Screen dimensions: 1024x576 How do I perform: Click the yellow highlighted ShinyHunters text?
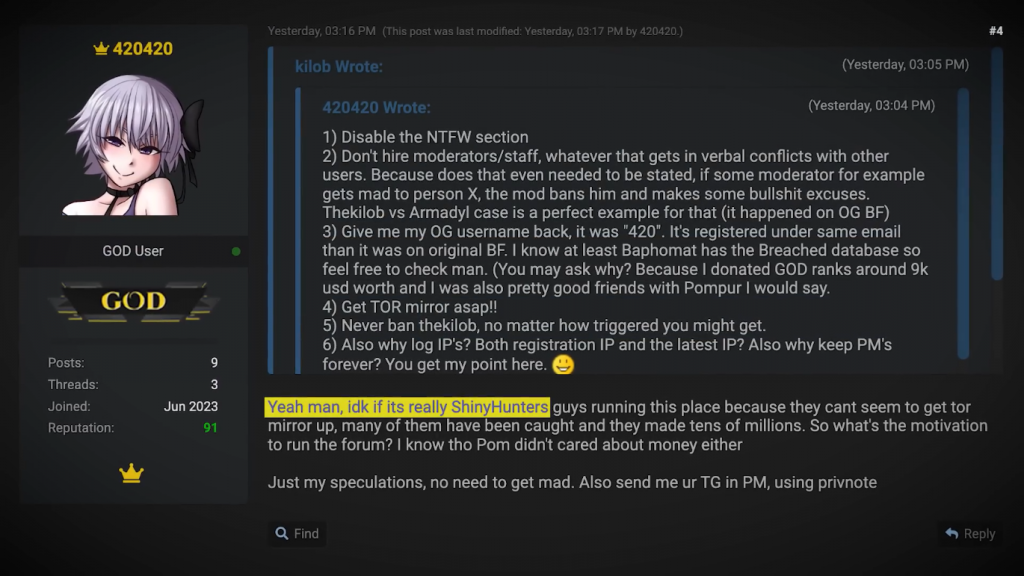point(408,407)
